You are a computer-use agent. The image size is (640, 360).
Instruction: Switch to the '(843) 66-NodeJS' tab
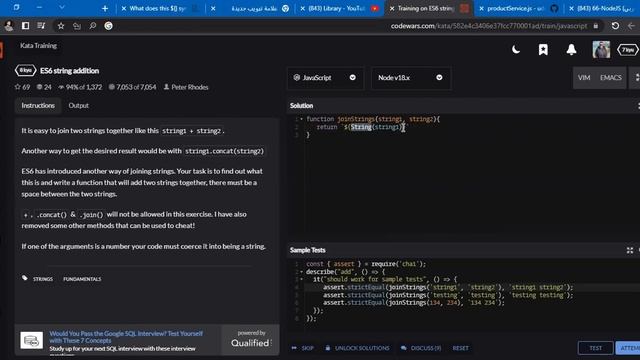602,8
